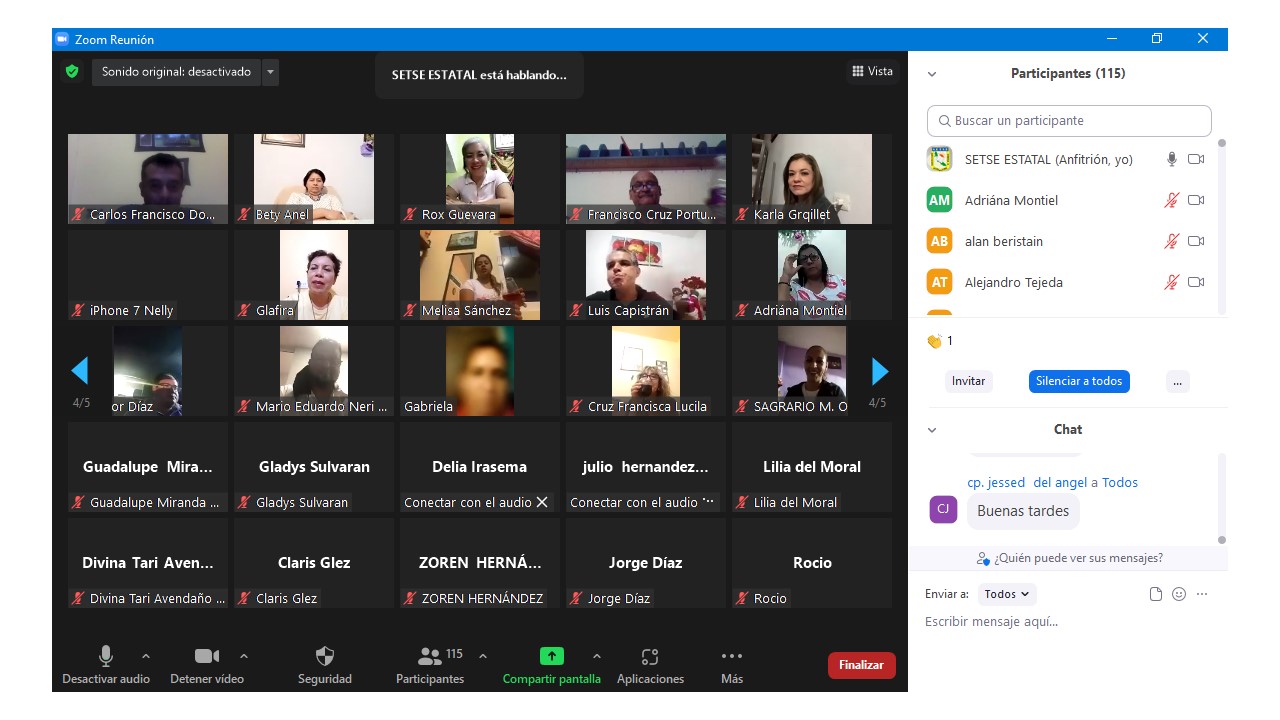
Task: Click alan beristain's camera icon
Action: tap(1196, 241)
